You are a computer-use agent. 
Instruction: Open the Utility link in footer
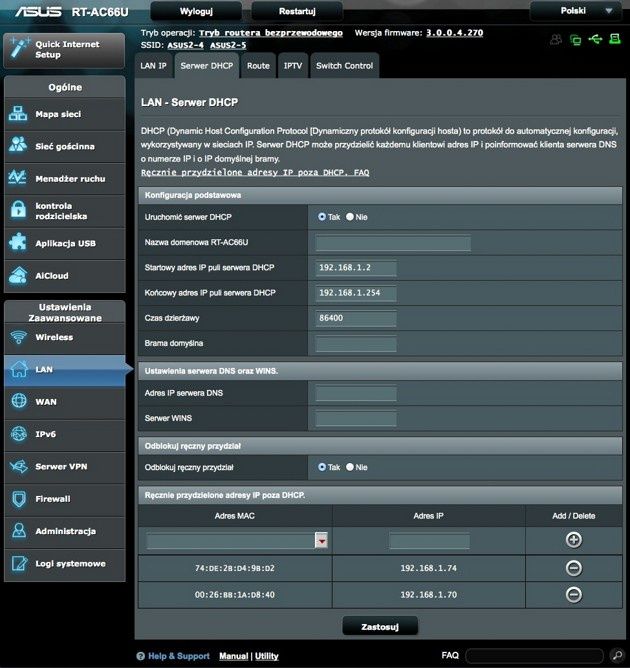(x=267, y=656)
